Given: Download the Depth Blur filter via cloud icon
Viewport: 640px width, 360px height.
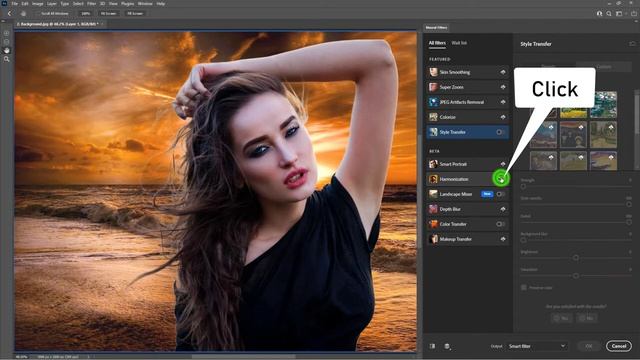Looking at the screenshot, I should [503, 209].
